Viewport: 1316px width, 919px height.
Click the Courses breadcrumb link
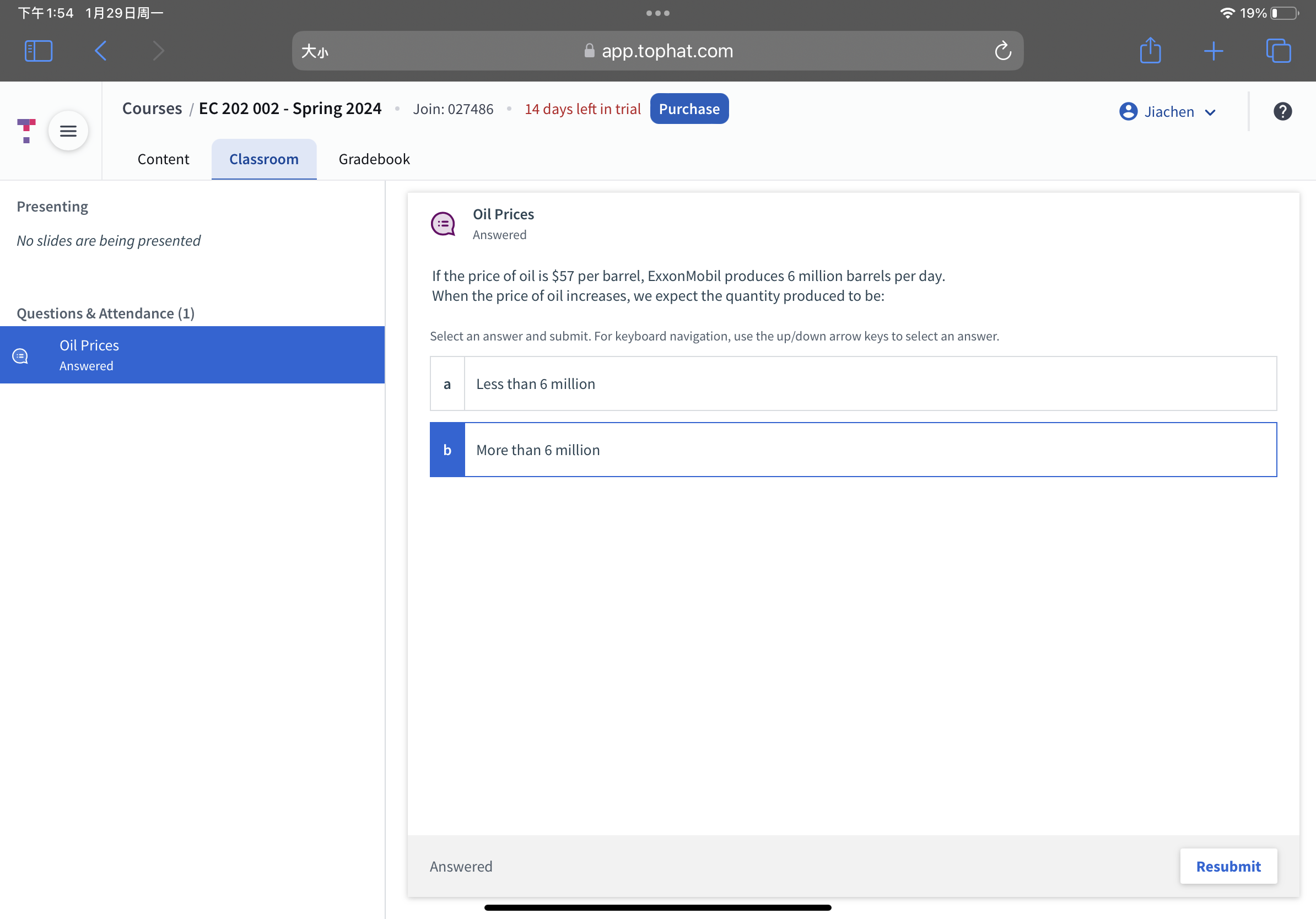coord(152,109)
